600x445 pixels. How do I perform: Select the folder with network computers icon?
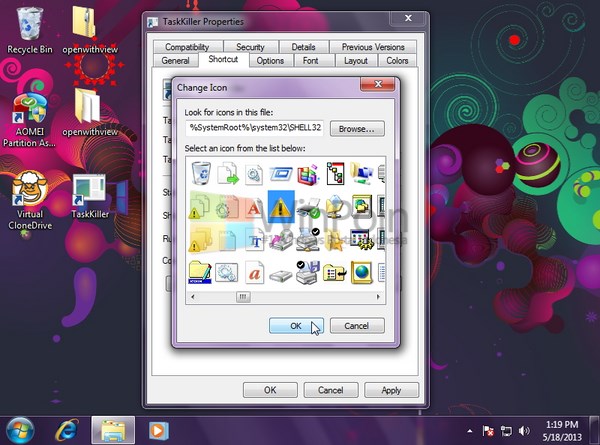click(x=362, y=173)
